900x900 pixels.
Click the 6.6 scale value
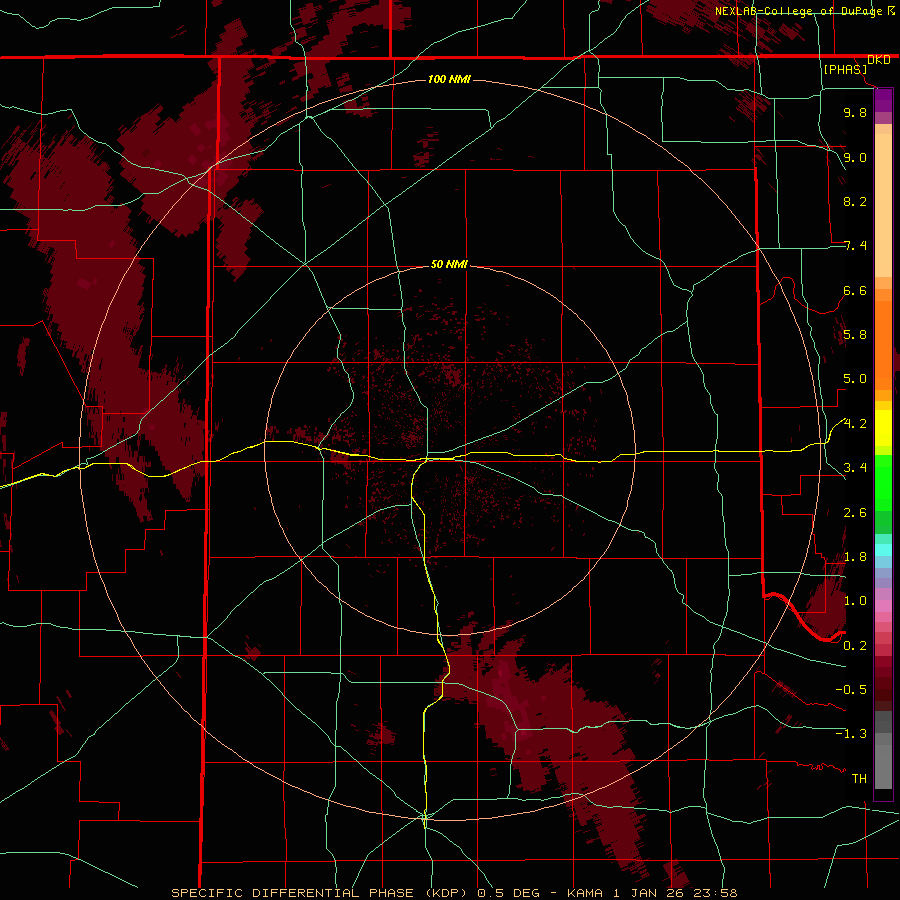click(x=855, y=290)
